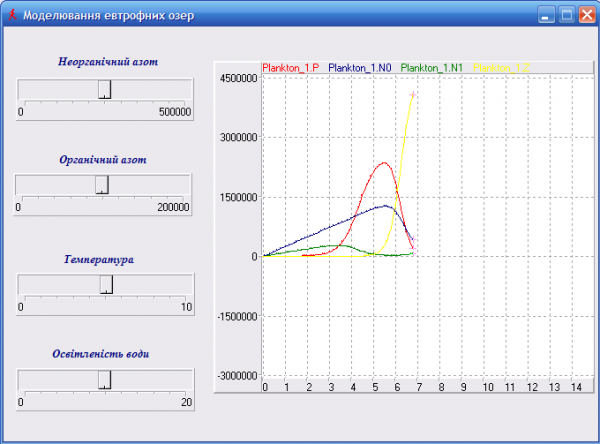Click the 200000 maximum value label
Viewport: 600px width, 444px height.
pos(173,207)
